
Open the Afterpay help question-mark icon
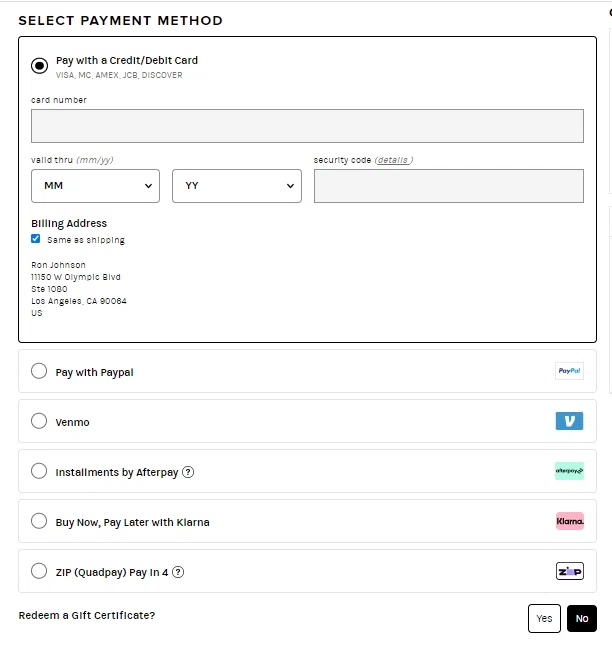click(x=188, y=472)
